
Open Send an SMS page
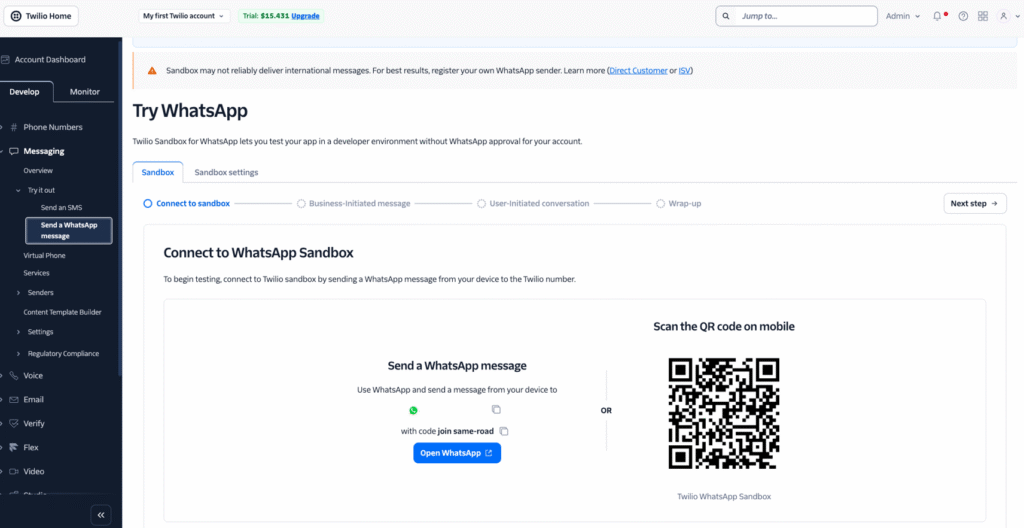pos(61,208)
